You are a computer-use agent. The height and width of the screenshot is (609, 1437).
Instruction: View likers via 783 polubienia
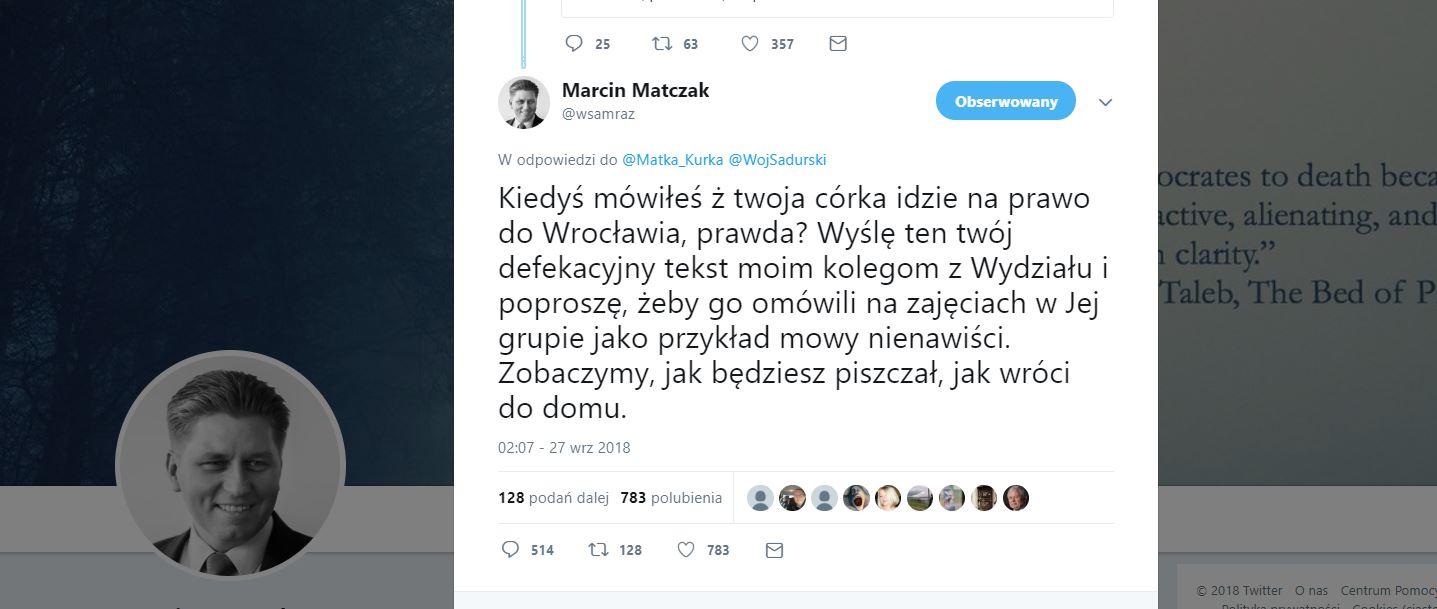(671, 497)
